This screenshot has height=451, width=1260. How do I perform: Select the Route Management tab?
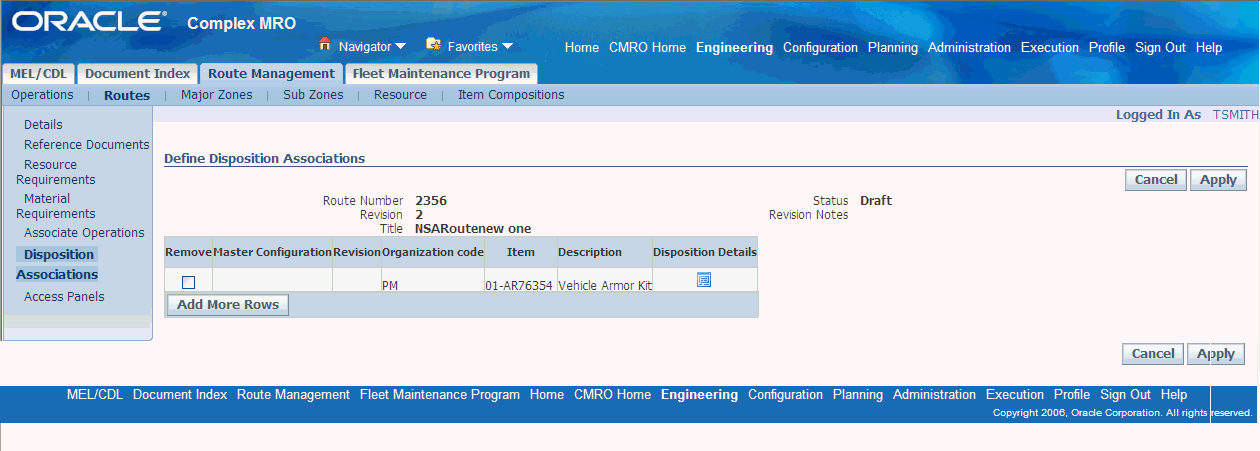click(271, 74)
